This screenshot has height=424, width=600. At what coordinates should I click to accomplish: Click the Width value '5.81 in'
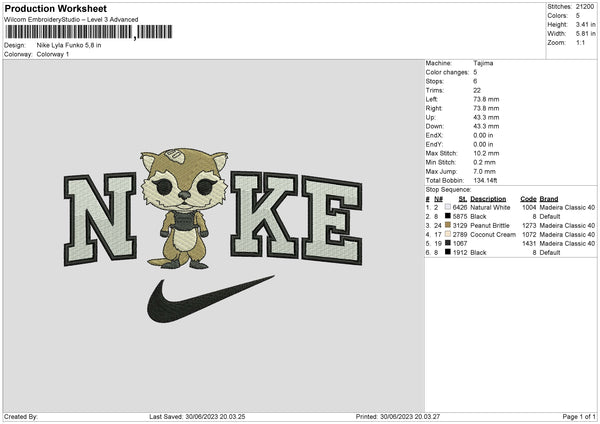tap(586, 34)
